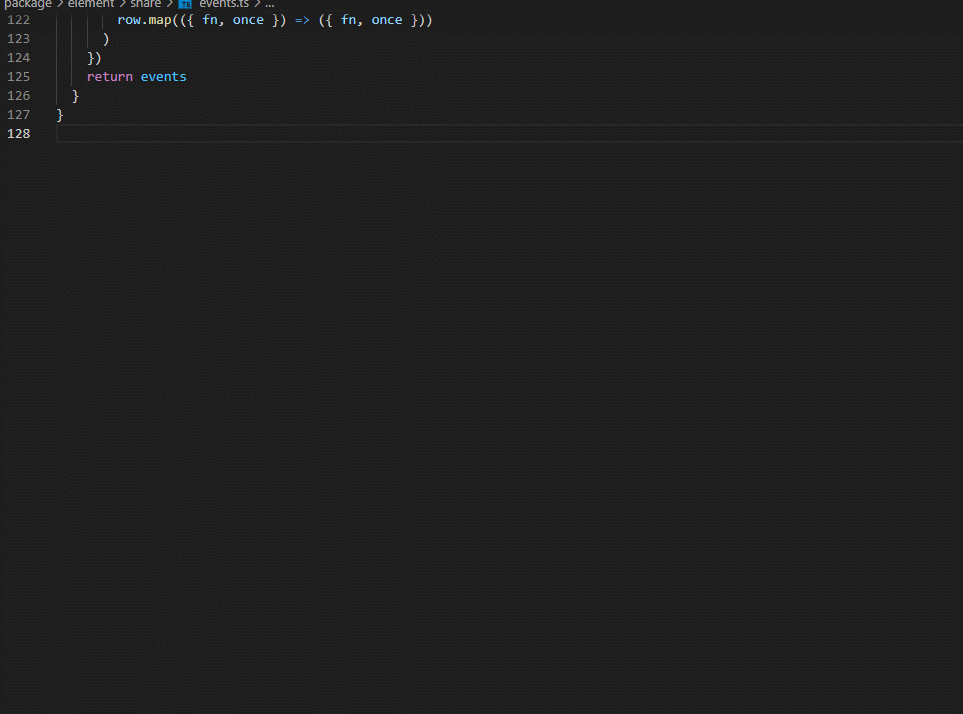Viewport: 963px width, 714px height.
Task: Click the "fn" parameter in the map callback
Action: click(211, 19)
